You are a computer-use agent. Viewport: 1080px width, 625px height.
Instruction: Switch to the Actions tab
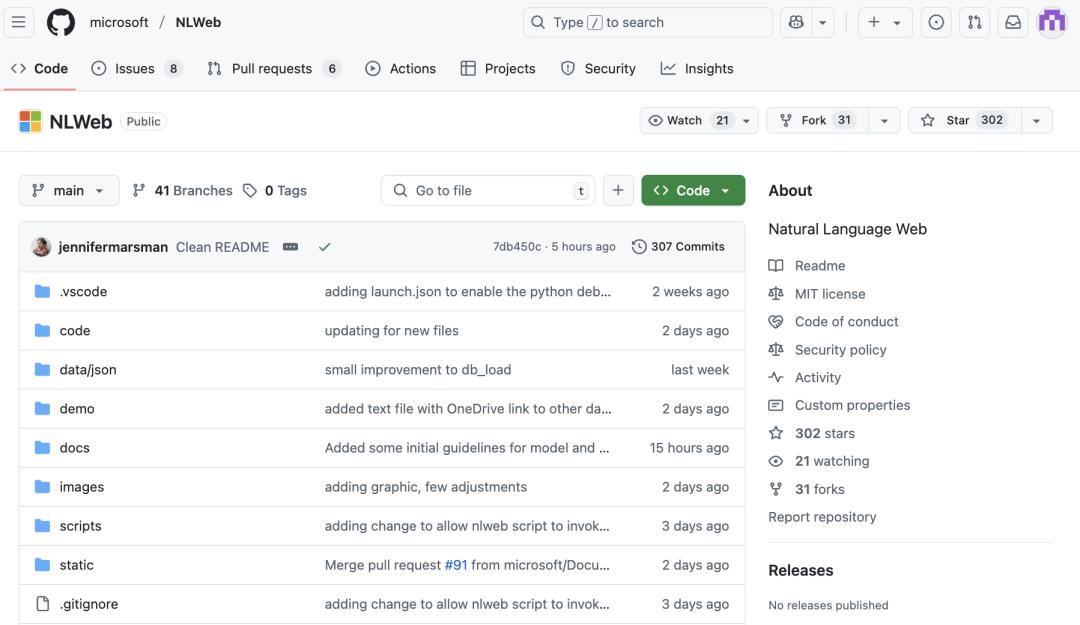(x=401, y=68)
